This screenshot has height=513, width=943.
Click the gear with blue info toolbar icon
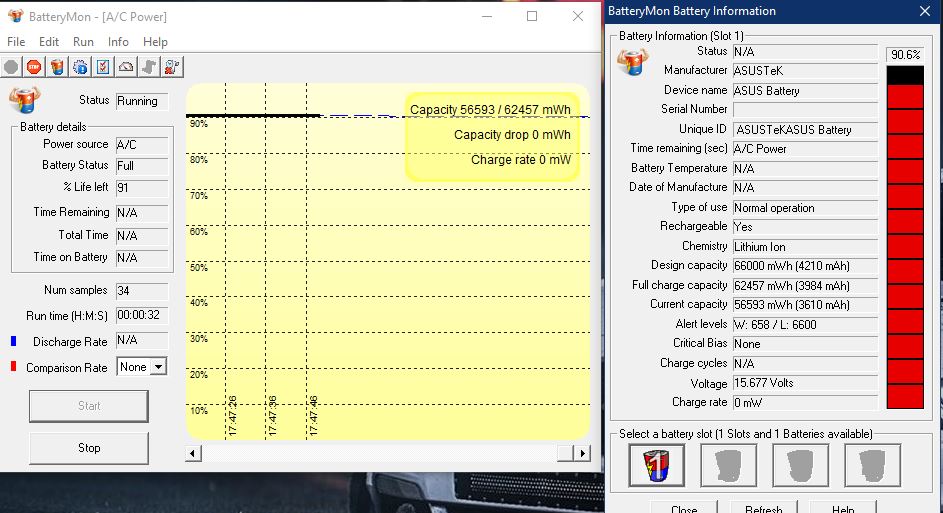click(x=80, y=67)
